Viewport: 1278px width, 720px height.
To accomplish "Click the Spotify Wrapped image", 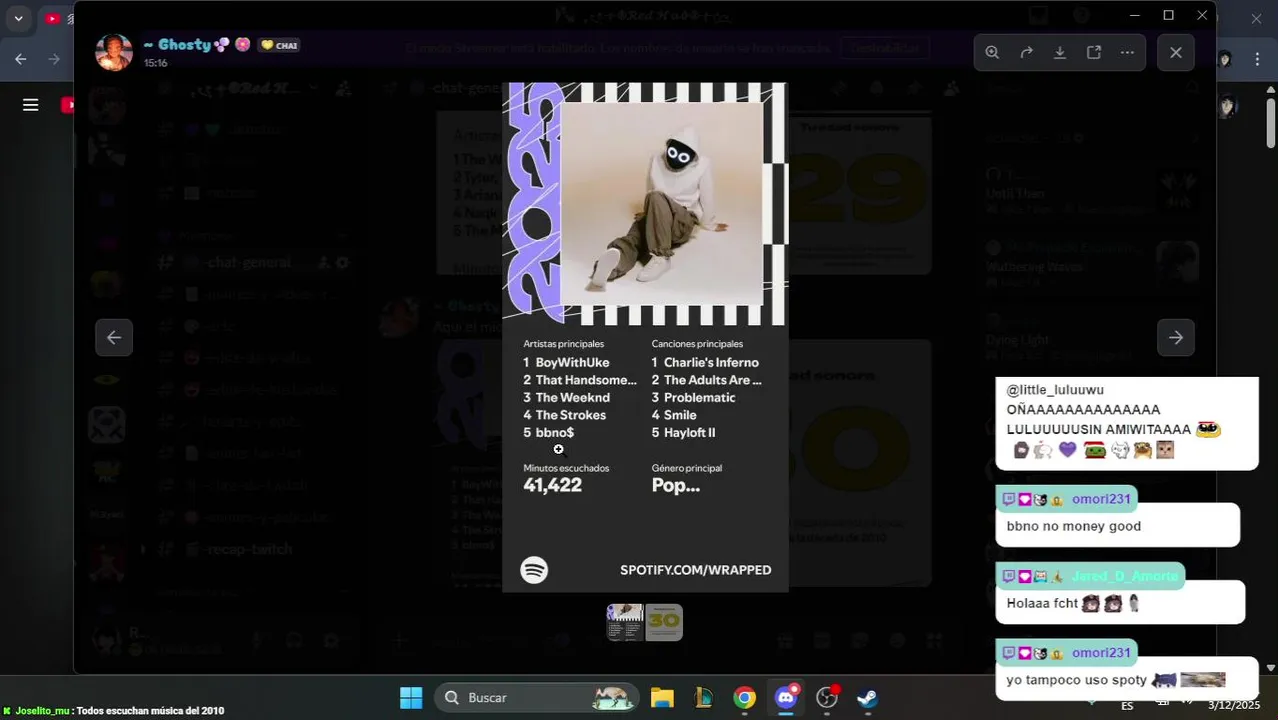I will (x=645, y=338).
